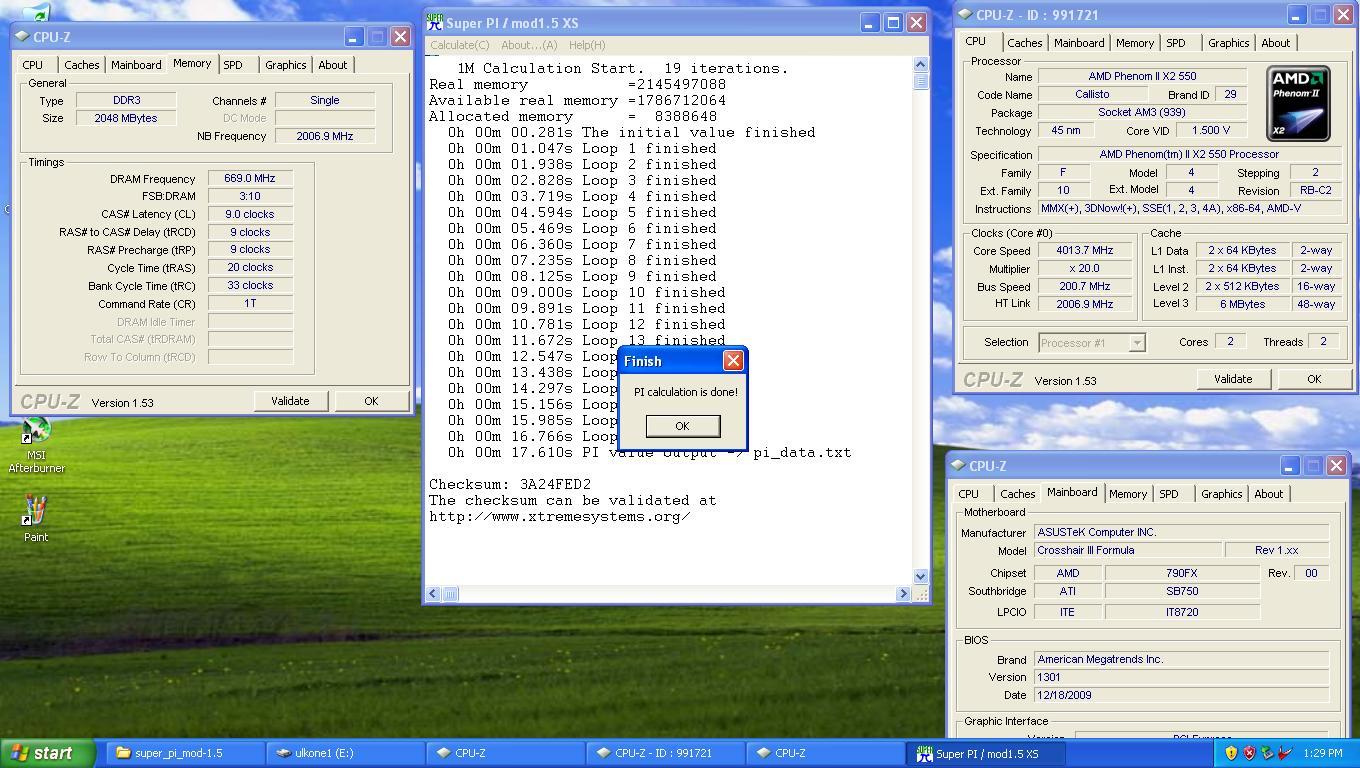
Task: Click OK in CPU-Z ID 991721 window
Action: point(1314,379)
